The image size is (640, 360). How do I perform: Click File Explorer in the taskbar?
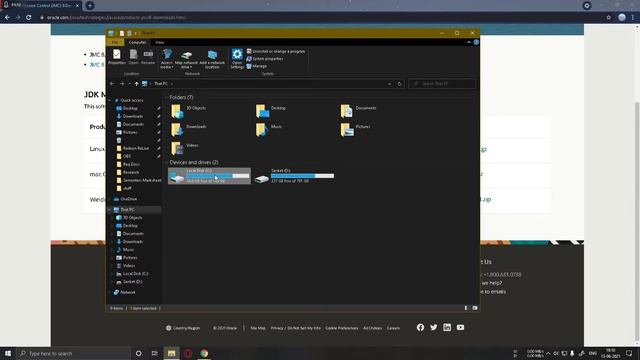click(x=171, y=353)
